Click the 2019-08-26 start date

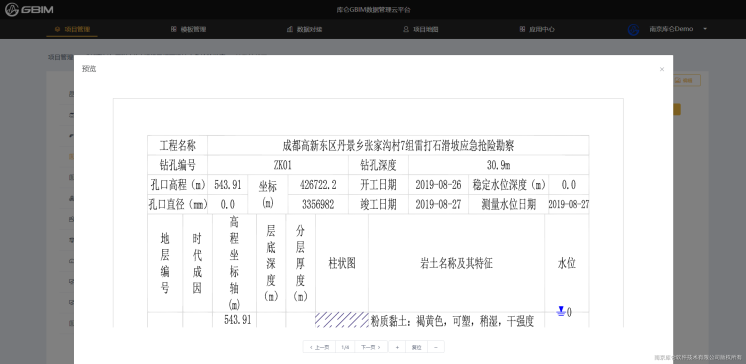click(438, 185)
